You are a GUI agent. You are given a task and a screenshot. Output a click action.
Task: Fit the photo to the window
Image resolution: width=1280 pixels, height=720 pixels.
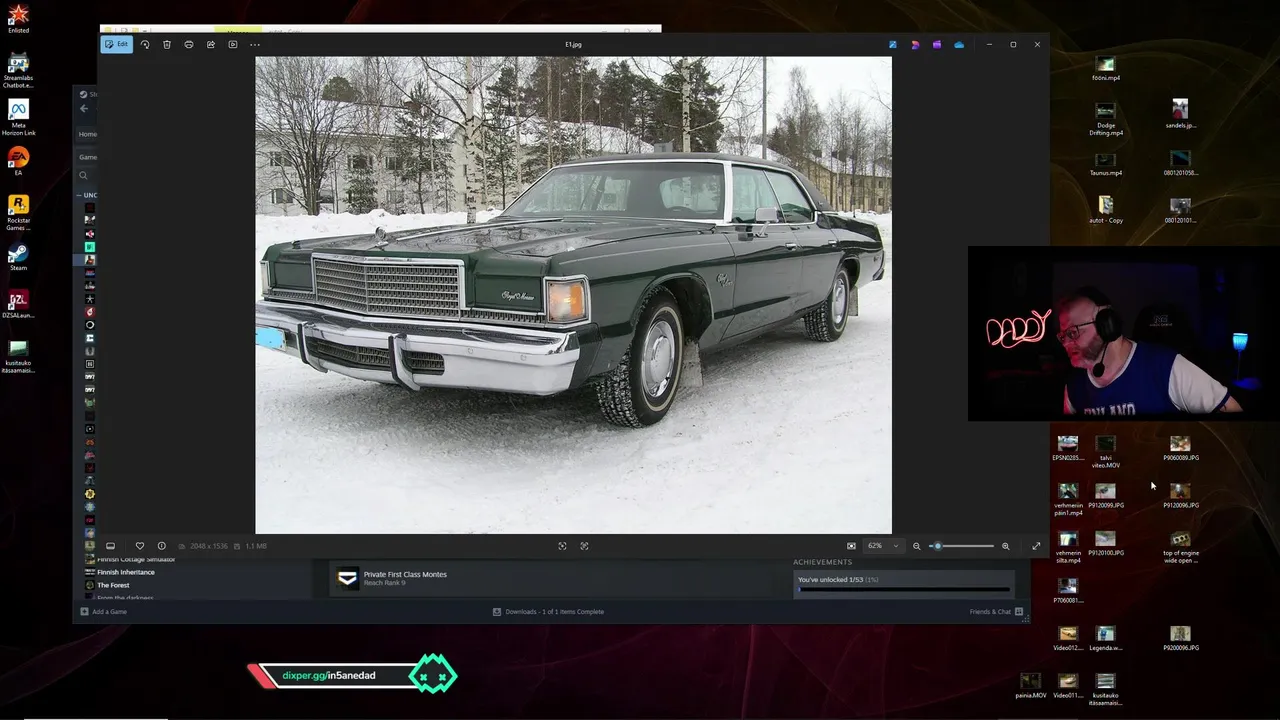851,546
